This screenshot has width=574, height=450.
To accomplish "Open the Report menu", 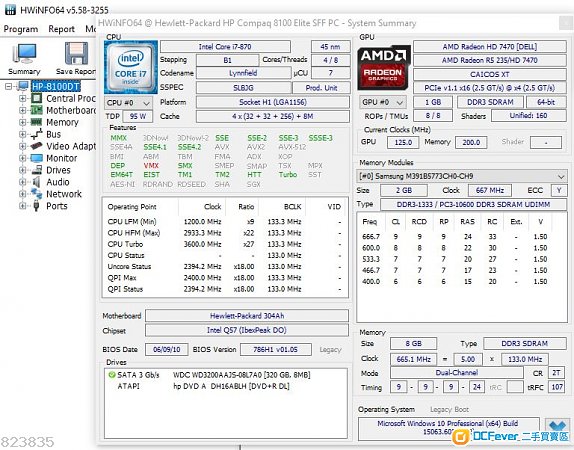I will click(62, 29).
